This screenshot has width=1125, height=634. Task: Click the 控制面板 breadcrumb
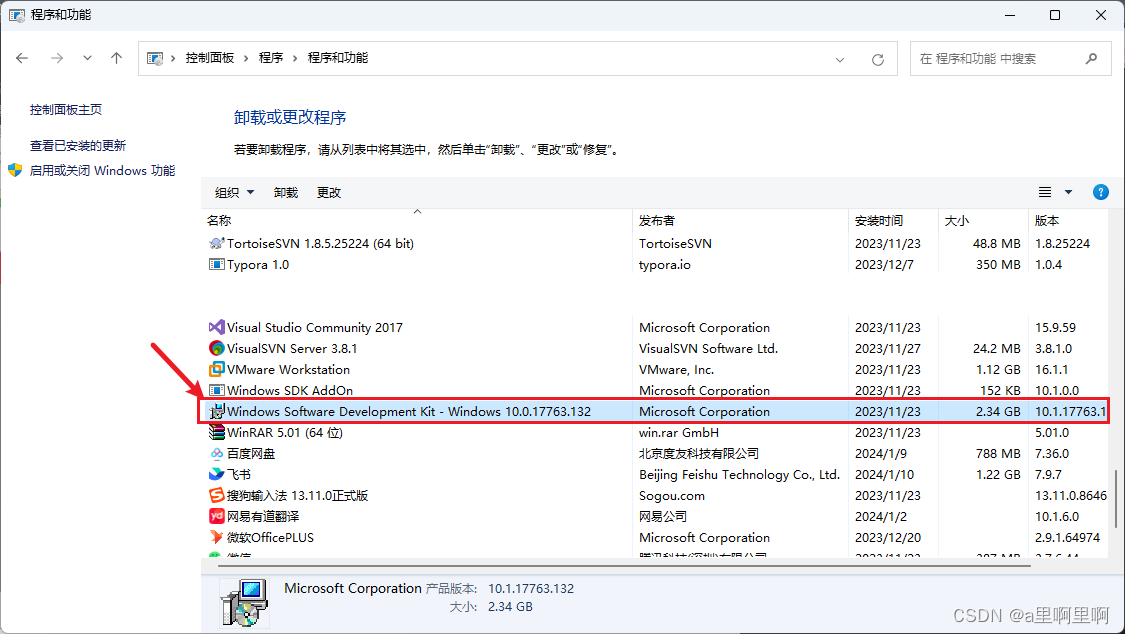click(210, 58)
